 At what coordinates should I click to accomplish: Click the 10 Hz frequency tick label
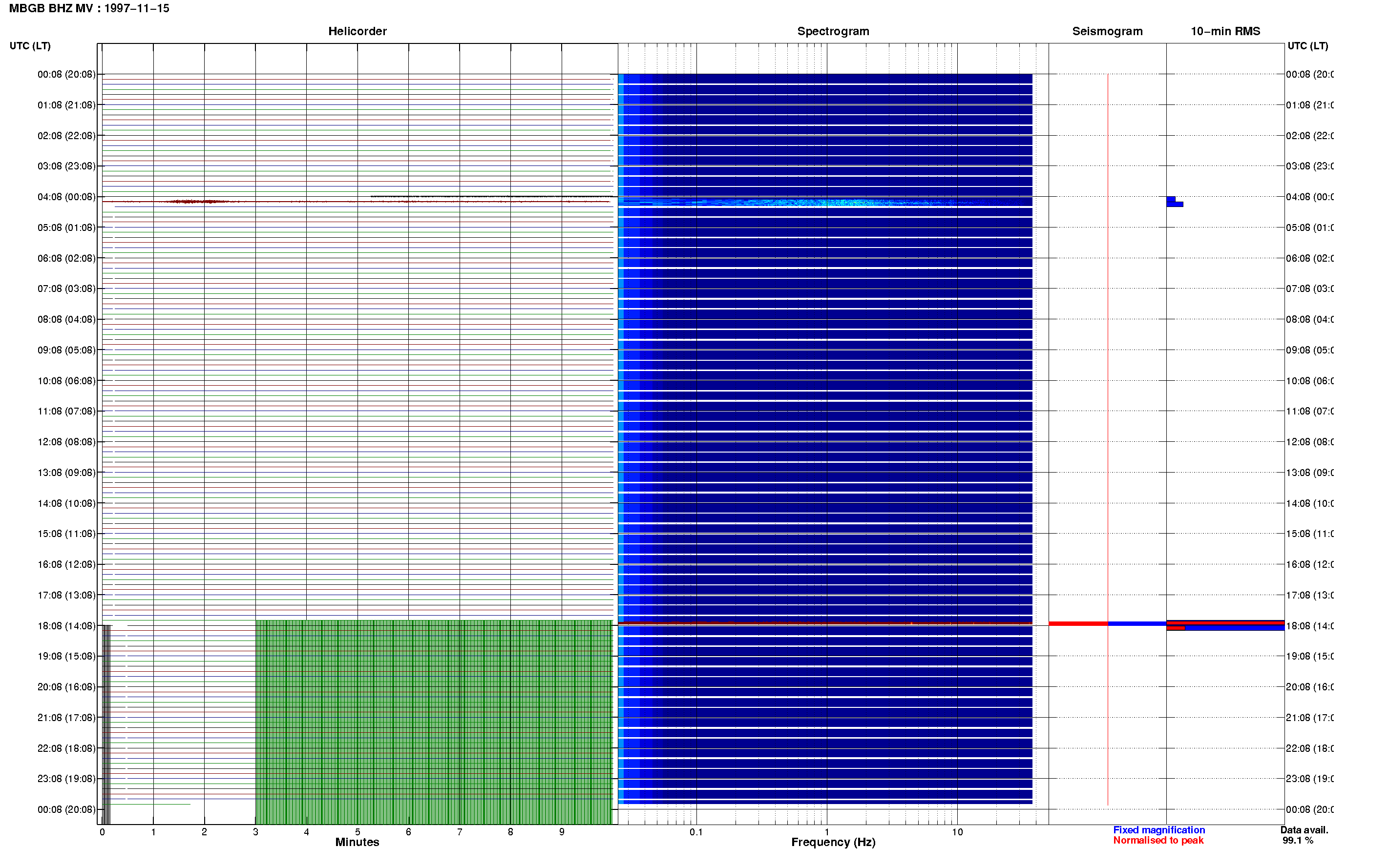point(957,832)
